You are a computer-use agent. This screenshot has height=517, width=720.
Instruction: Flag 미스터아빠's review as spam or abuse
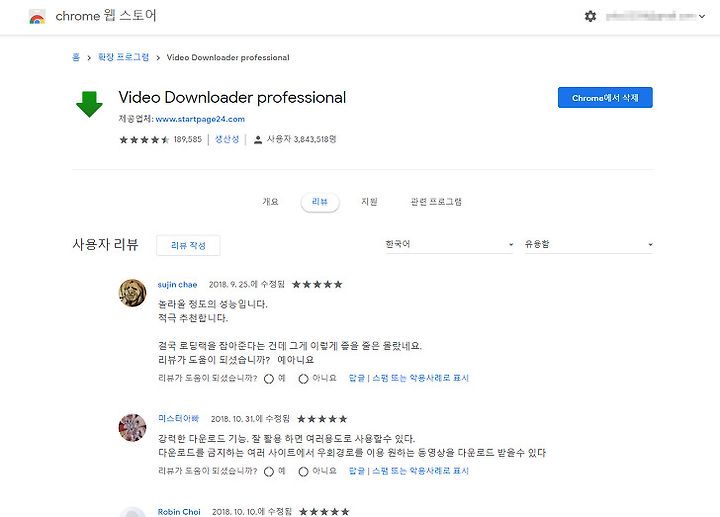(x=420, y=471)
